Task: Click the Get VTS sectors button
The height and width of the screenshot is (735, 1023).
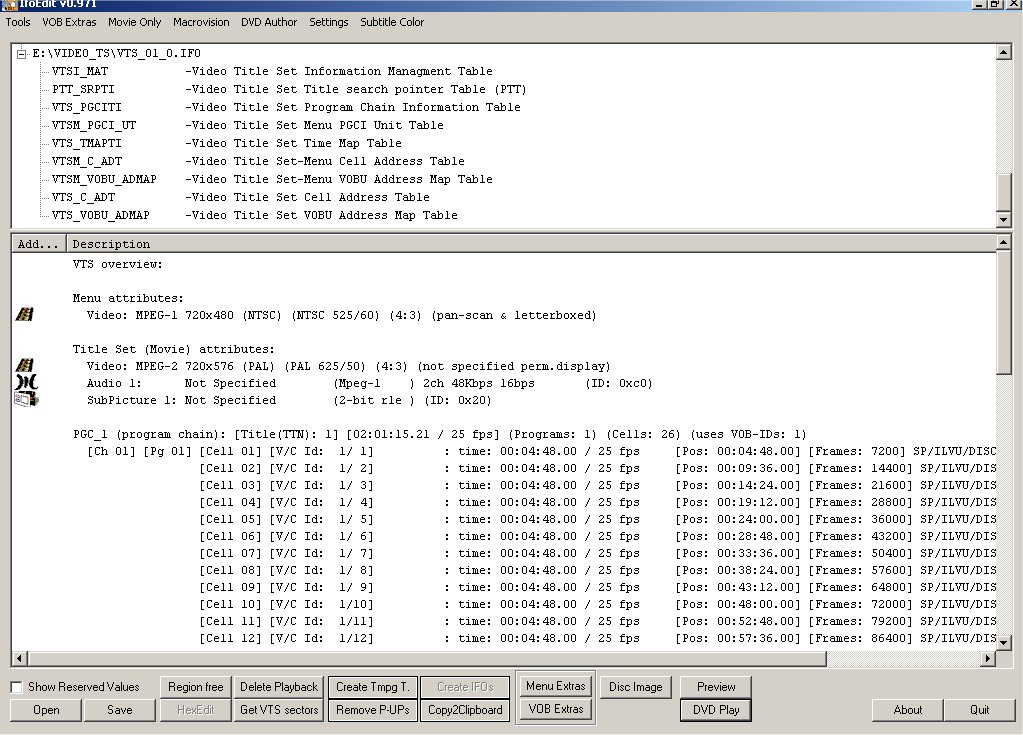Action: [279, 710]
